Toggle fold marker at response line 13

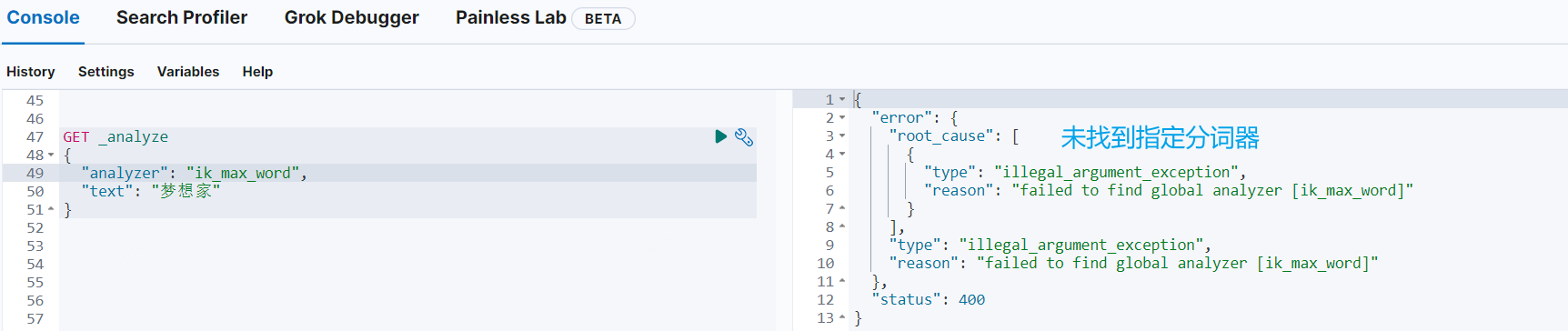(842, 317)
